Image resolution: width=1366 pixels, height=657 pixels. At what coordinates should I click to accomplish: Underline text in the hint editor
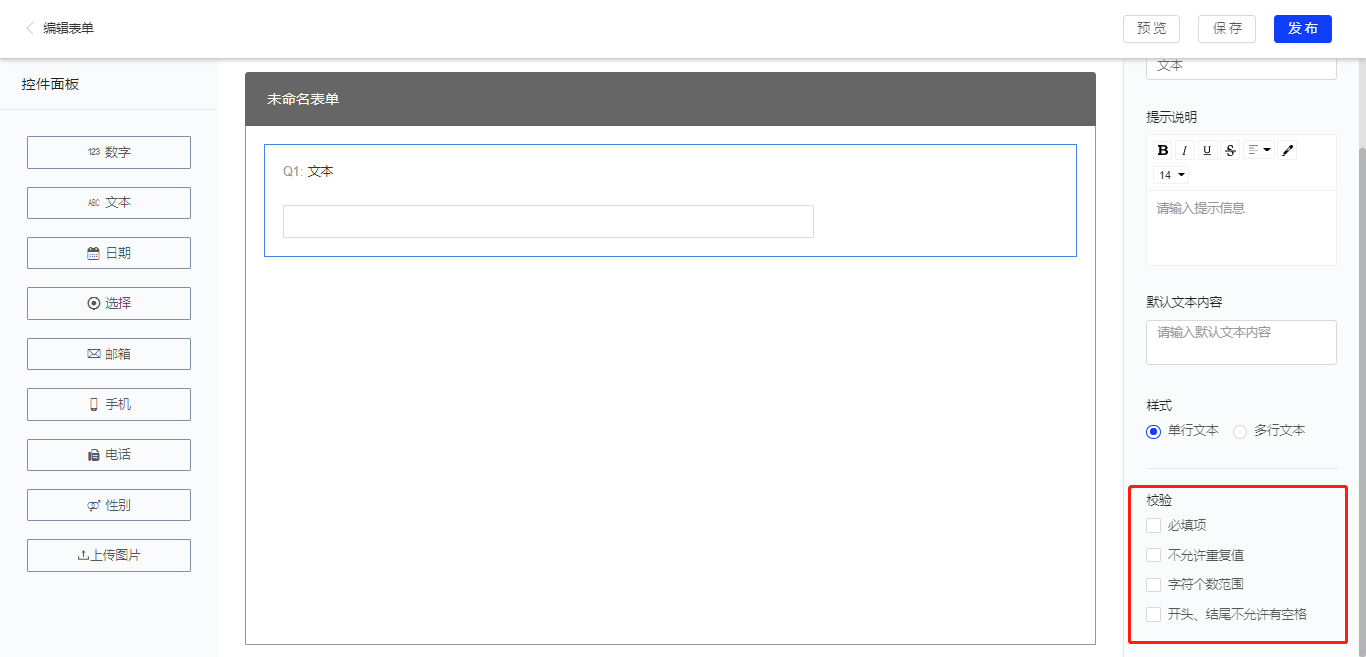pos(1207,150)
